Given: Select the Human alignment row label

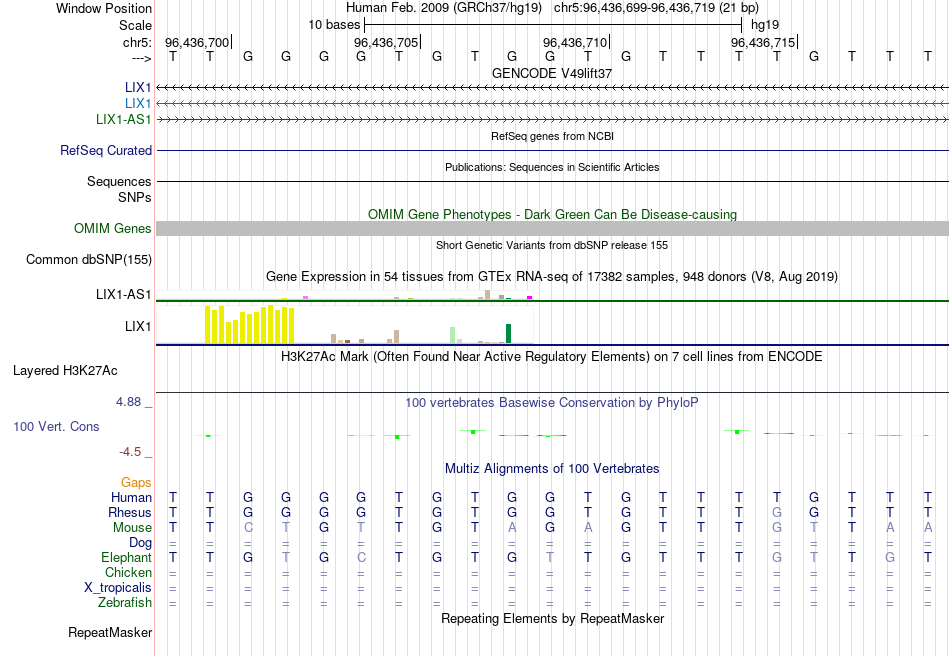Looking at the screenshot, I should [131, 497].
